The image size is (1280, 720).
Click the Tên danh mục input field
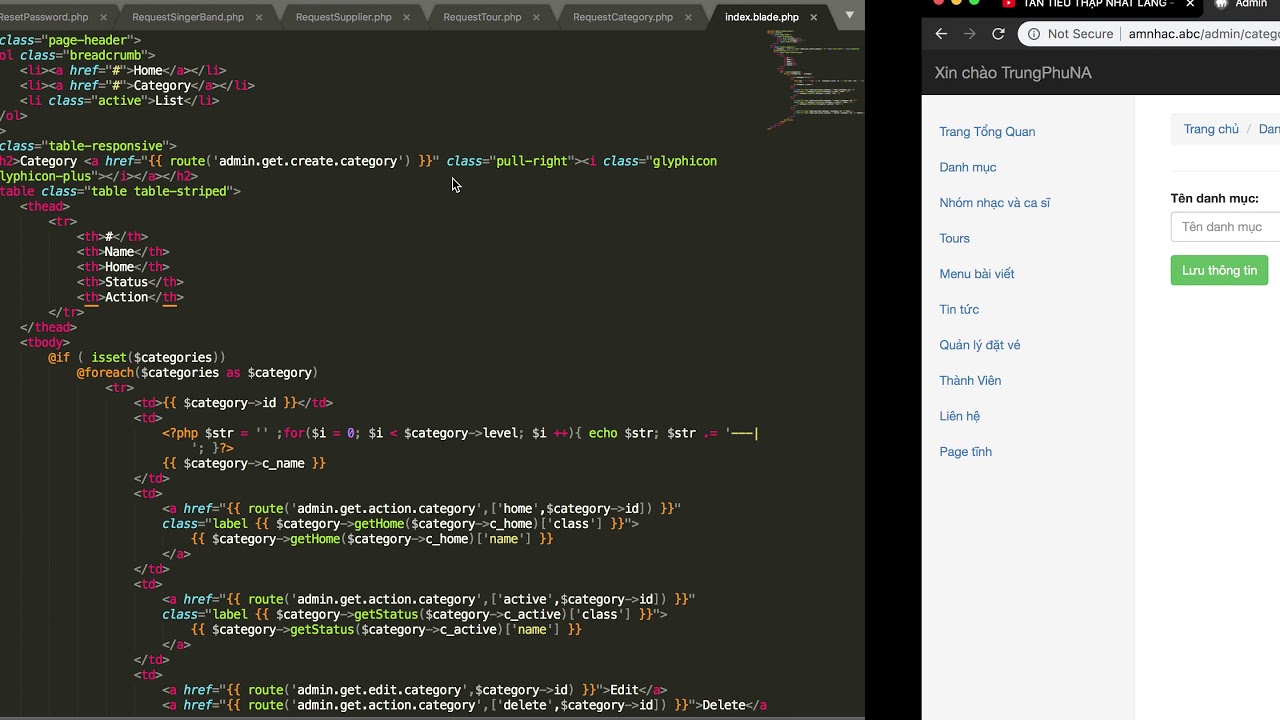1225,227
